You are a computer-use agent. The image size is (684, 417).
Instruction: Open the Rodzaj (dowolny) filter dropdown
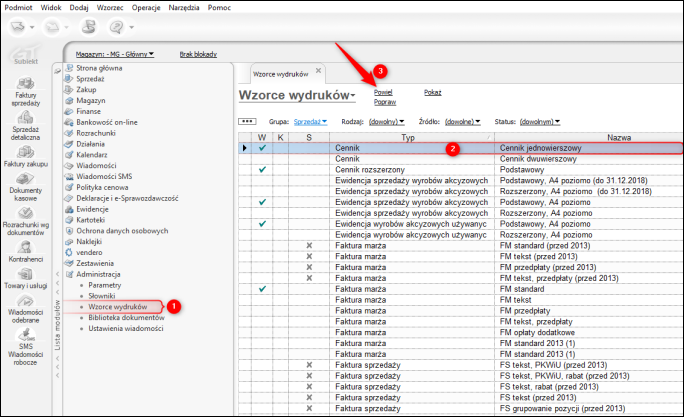coord(386,122)
